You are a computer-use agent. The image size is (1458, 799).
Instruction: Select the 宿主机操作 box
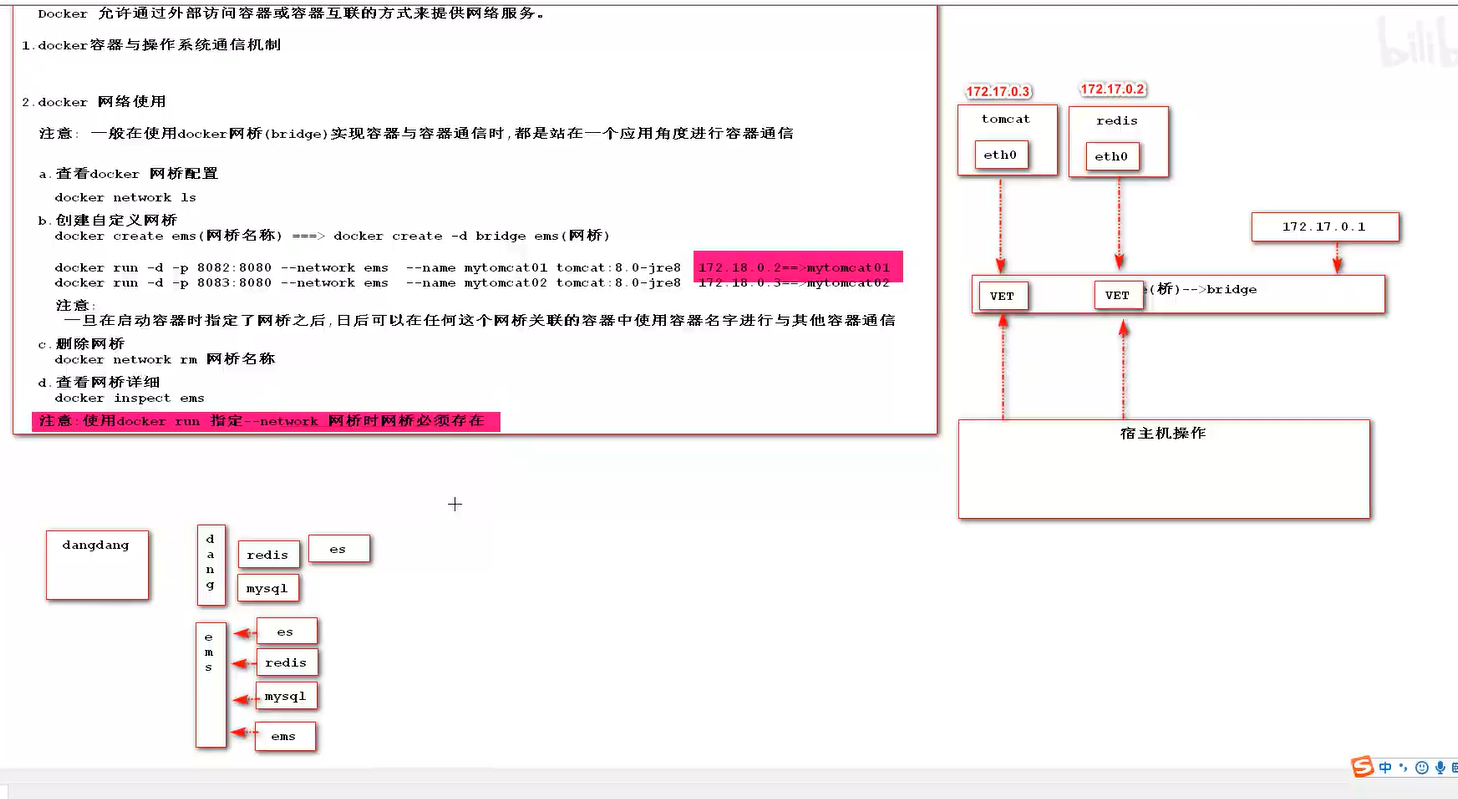[x=1164, y=469]
